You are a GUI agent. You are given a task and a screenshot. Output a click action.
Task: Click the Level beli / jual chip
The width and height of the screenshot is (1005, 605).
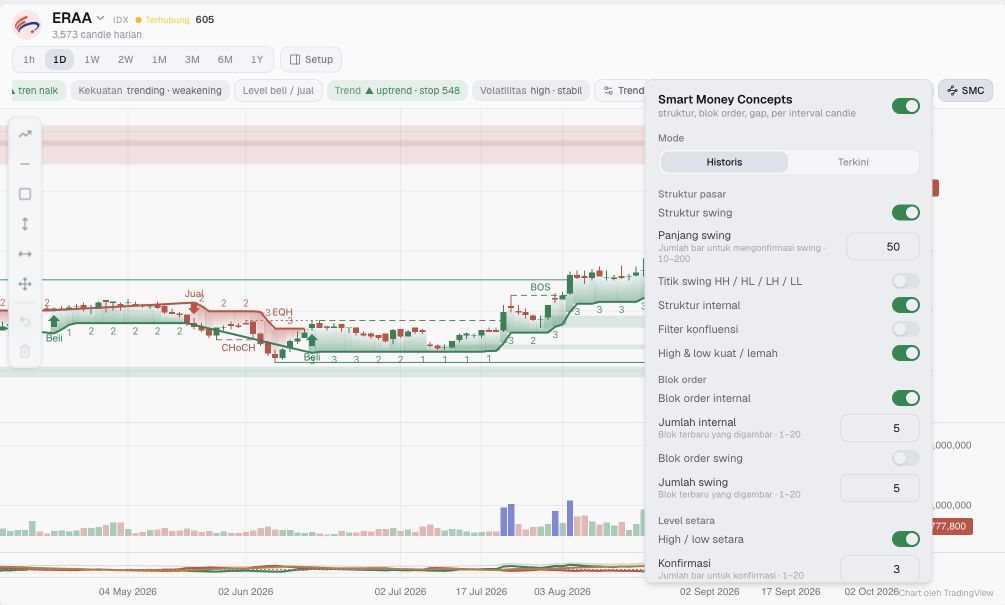[x=278, y=90]
